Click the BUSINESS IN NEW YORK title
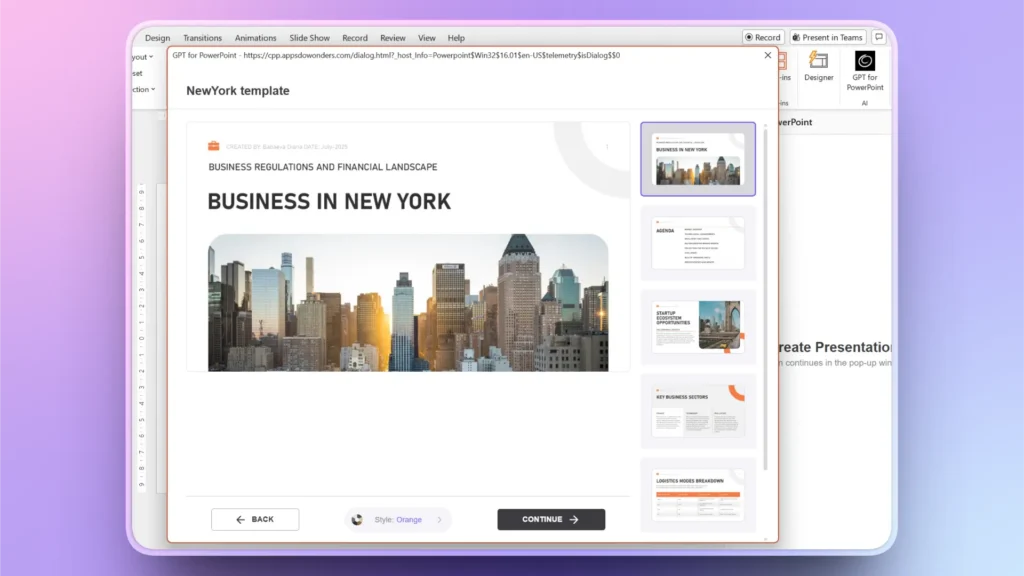 click(x=329, y=202)
